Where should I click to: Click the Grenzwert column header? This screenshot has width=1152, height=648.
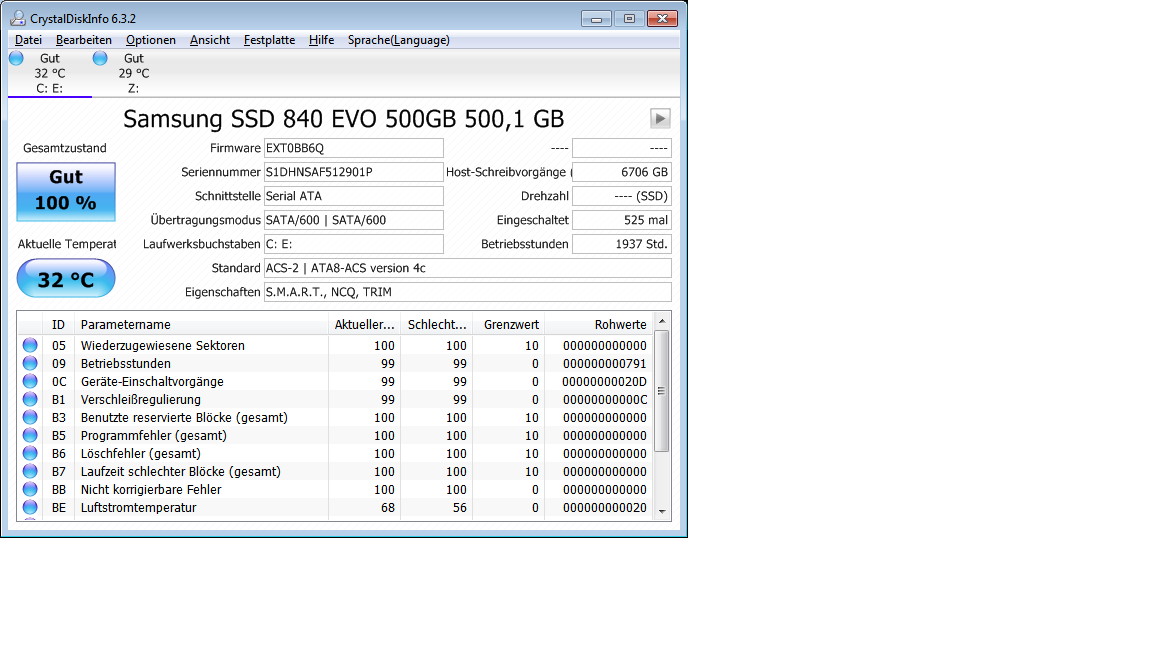click(x=508, y=325)
